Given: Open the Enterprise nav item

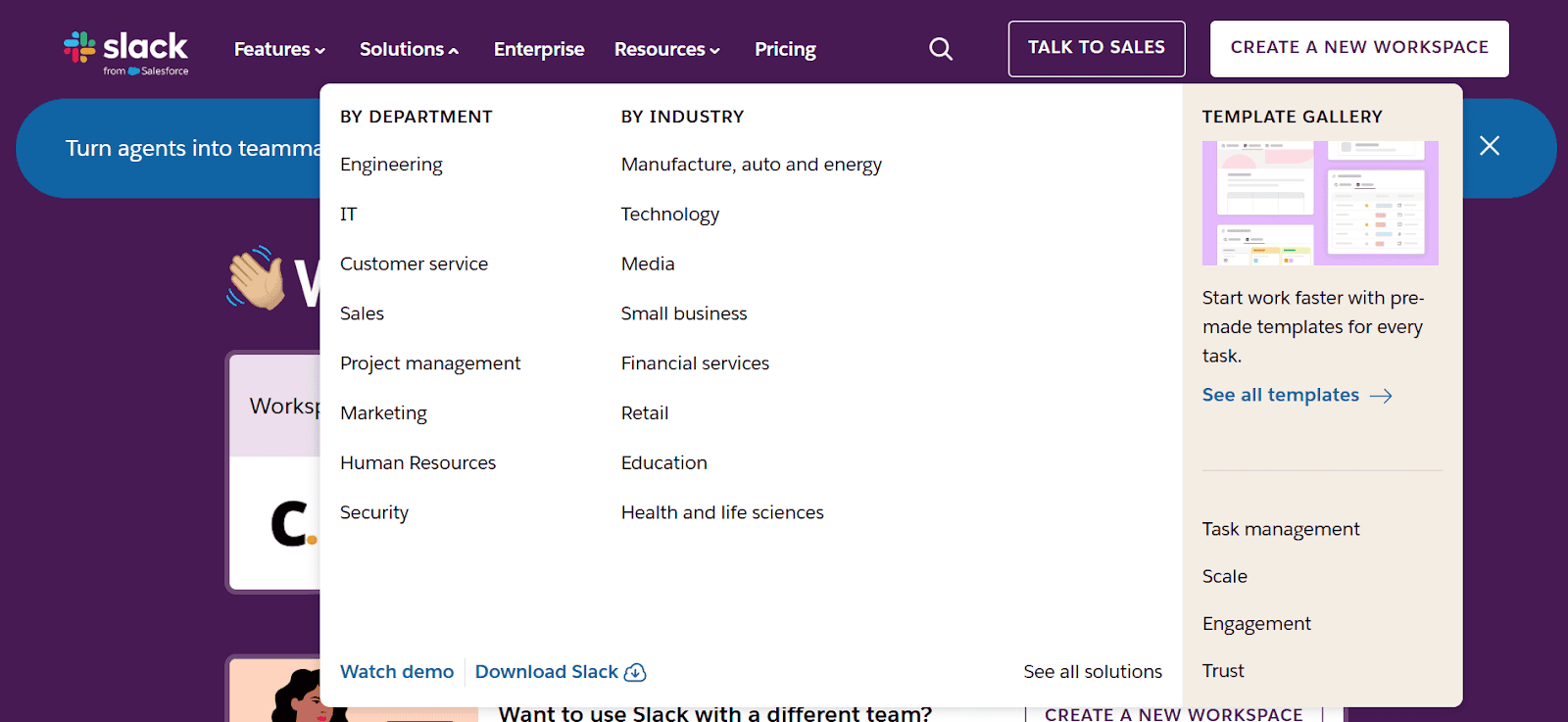Looking at the screenshot, I should 539,49.
